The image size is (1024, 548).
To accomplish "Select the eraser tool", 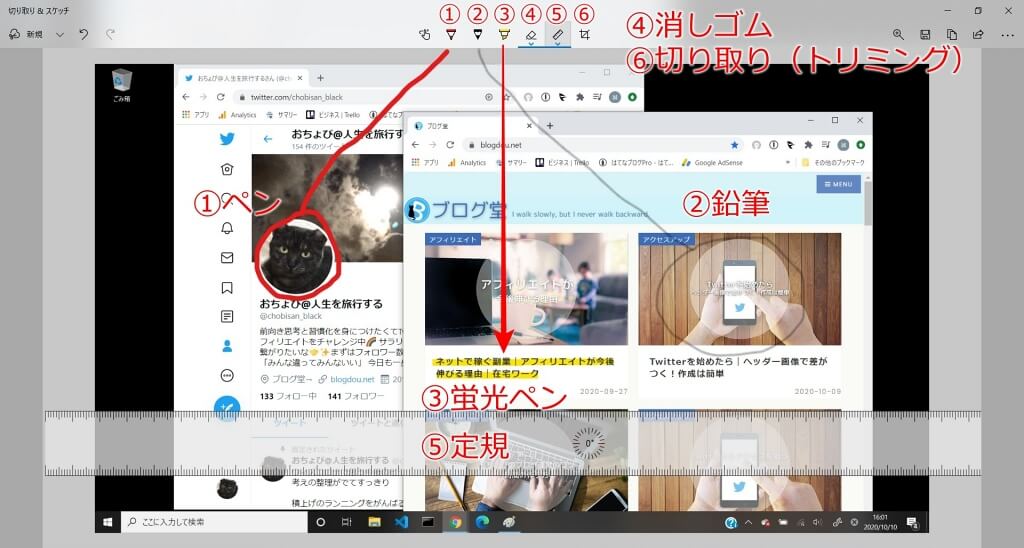I will [531, 36].
